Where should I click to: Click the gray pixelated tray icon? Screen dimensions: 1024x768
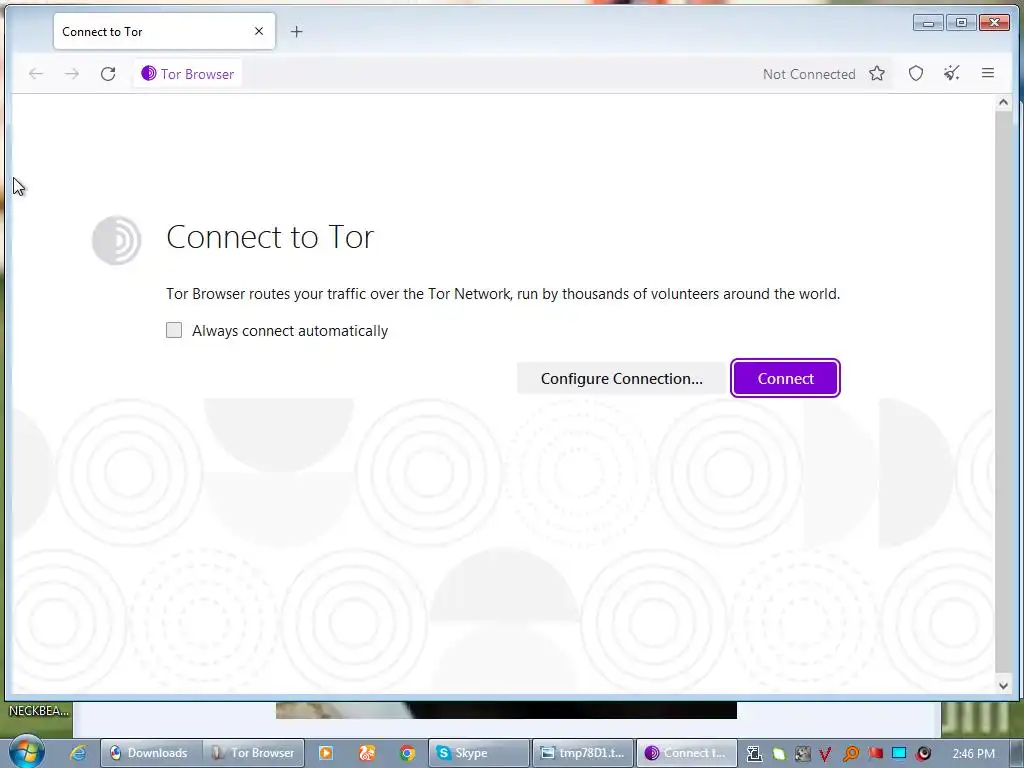tap(803, 754)
